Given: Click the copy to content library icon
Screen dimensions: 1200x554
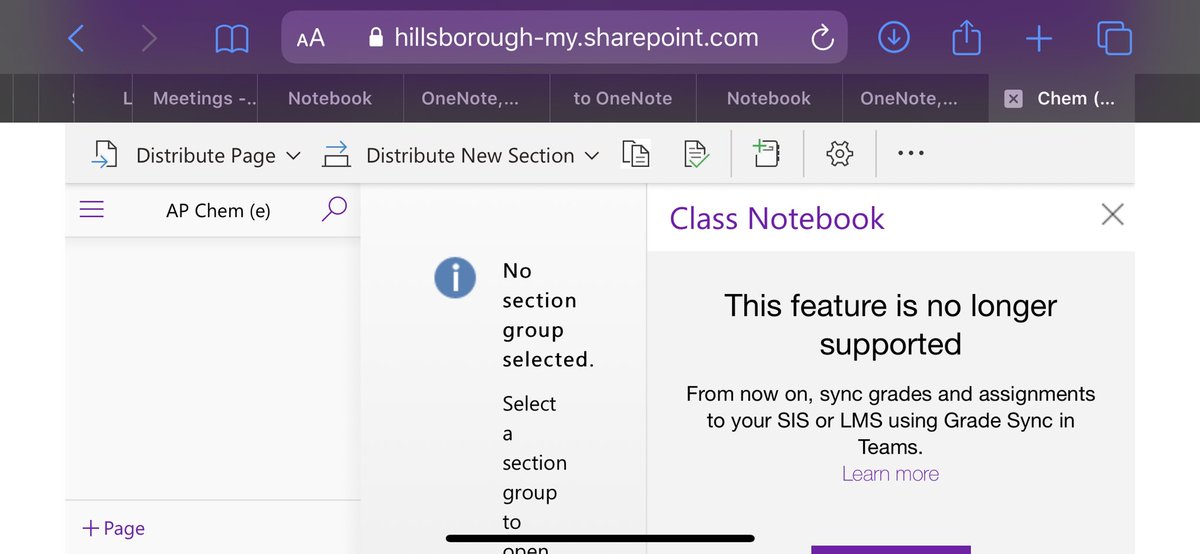Looking at the screenshot, I should point(635,154).
